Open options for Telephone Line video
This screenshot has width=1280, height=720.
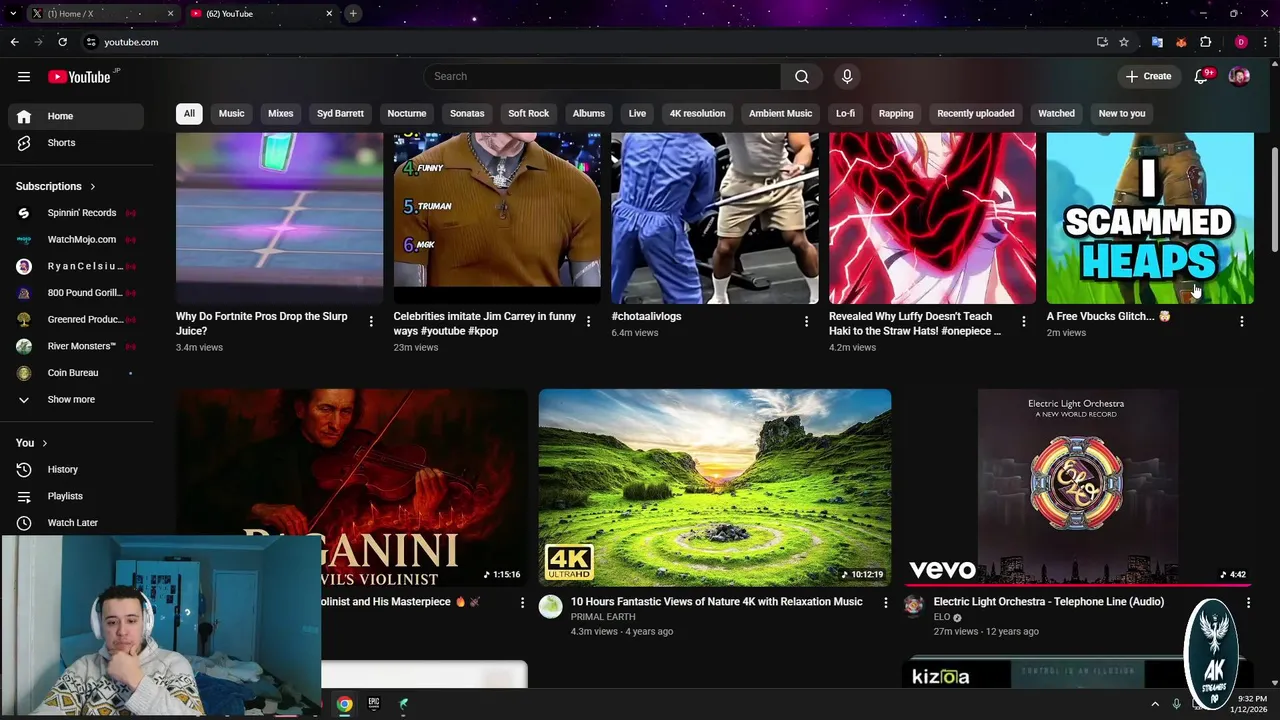click(1248, 603)
